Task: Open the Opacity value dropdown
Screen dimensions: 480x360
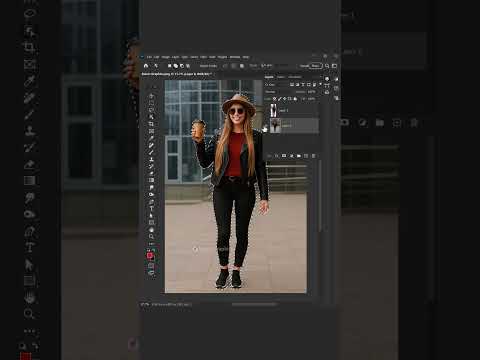Action: tap(312, 92)
